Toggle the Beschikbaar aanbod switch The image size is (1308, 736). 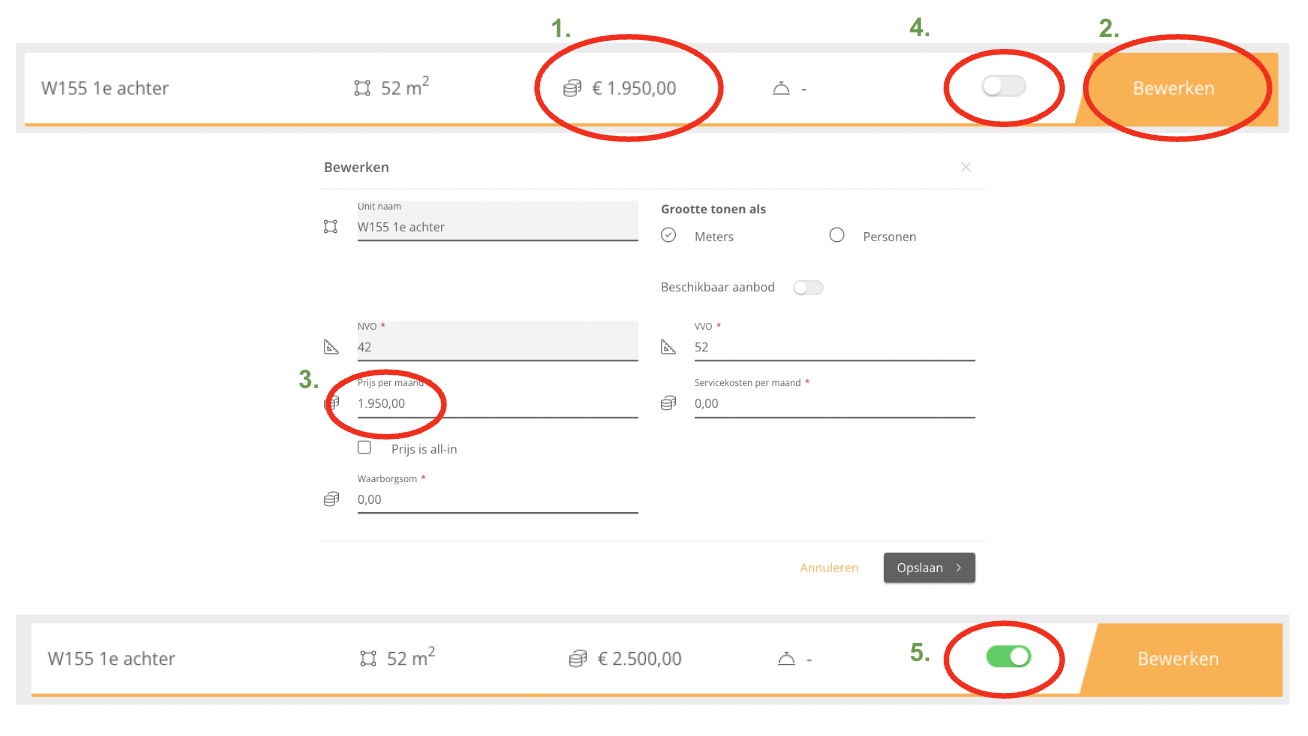[808, 288]
